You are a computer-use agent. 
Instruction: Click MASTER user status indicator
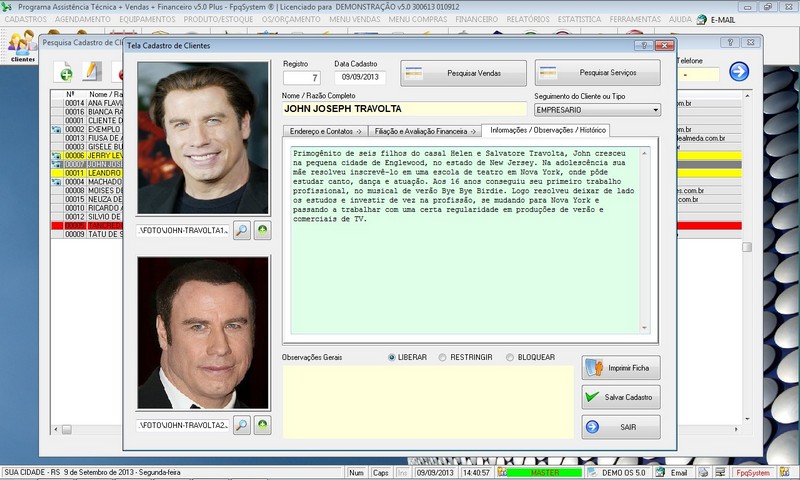tap(544, 472)
